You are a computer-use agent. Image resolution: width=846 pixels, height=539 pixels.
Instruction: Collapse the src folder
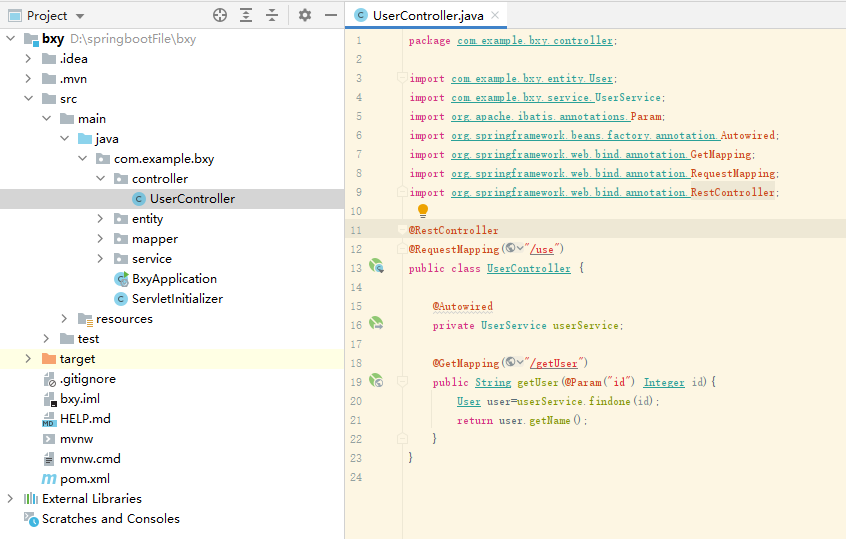point(29,98)
